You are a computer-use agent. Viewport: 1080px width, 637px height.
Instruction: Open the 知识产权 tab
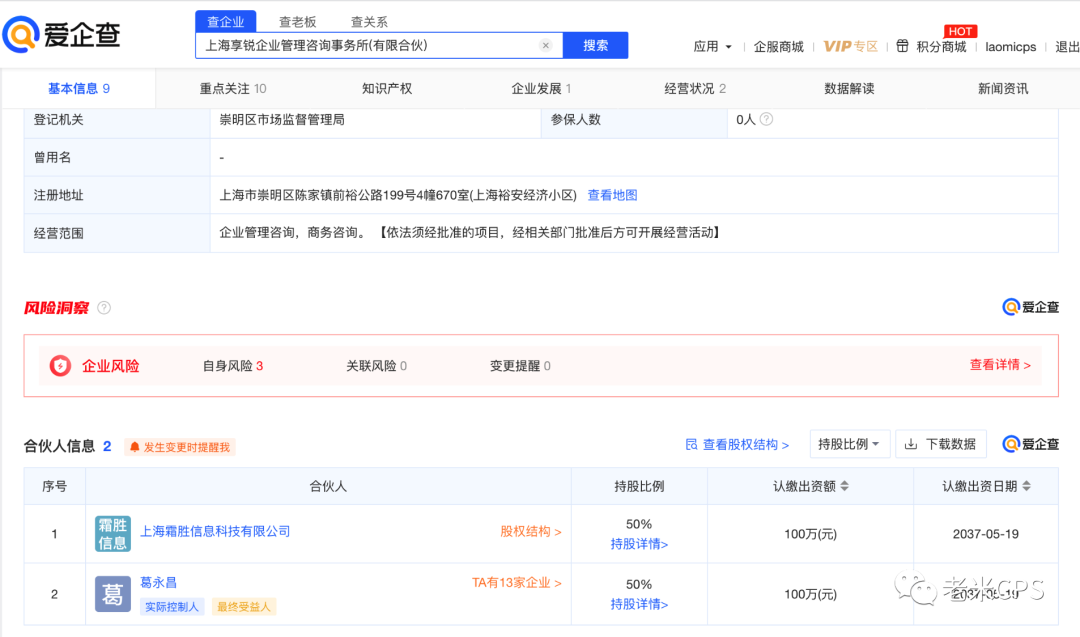pos(387,88)
